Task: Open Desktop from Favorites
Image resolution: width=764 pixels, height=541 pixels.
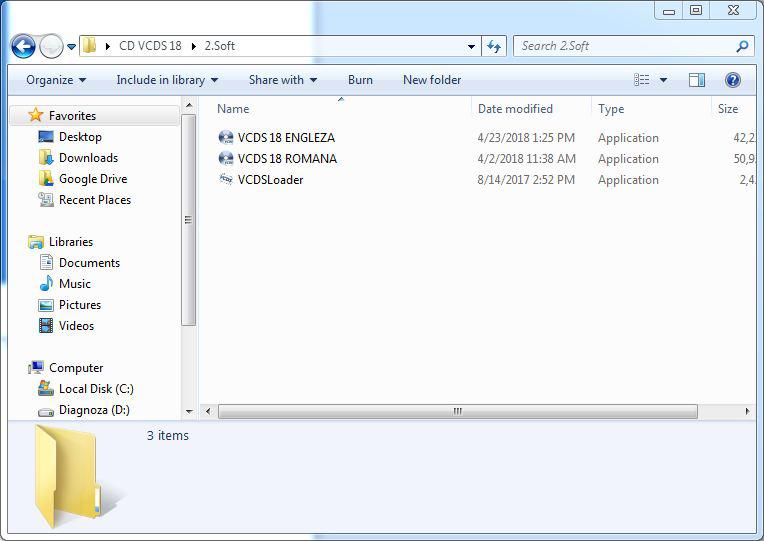Action: [x=80, y=137]
